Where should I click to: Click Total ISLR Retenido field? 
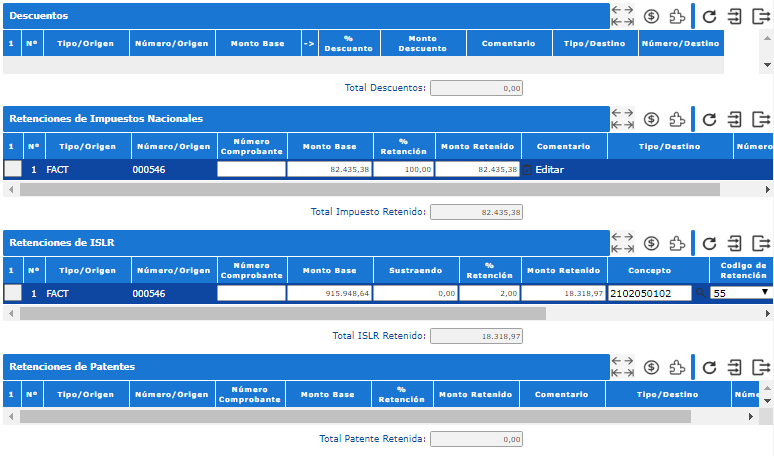[x=476, y=336]
